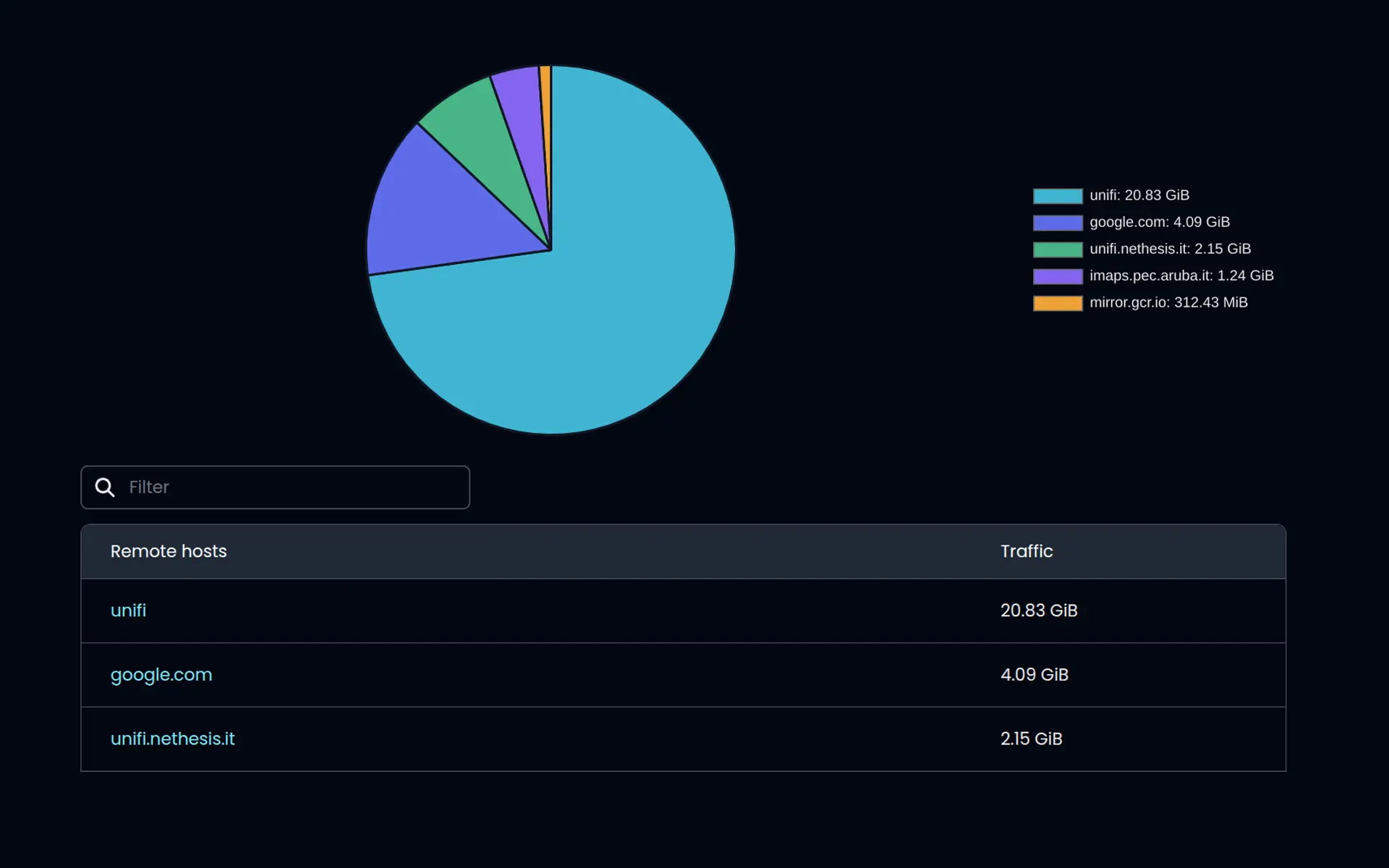Screen dimensions: 1389x868
Task: Click the Remote hosts column header
Action: pos(169,551)
